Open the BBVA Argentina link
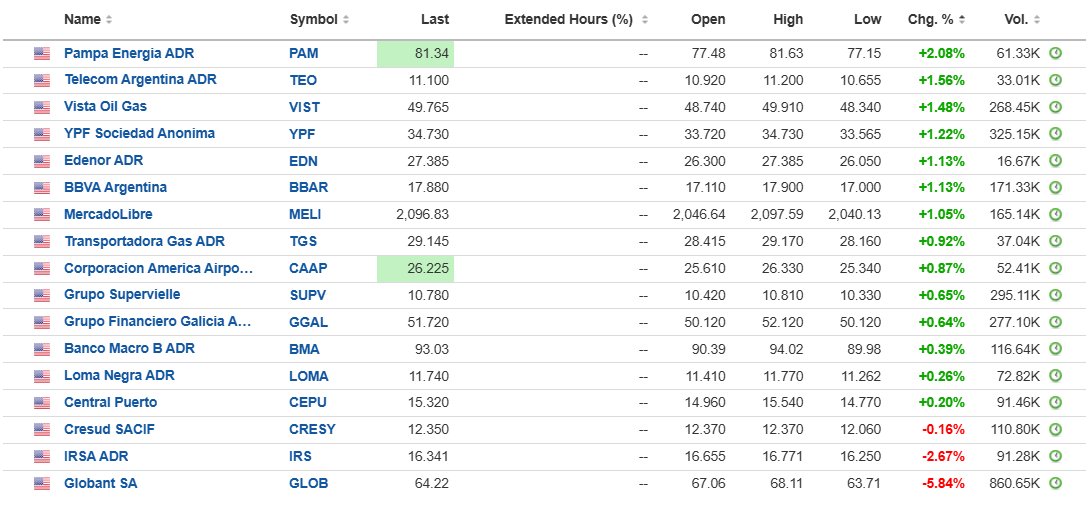Screen dimensions: 1089x505 115,188
